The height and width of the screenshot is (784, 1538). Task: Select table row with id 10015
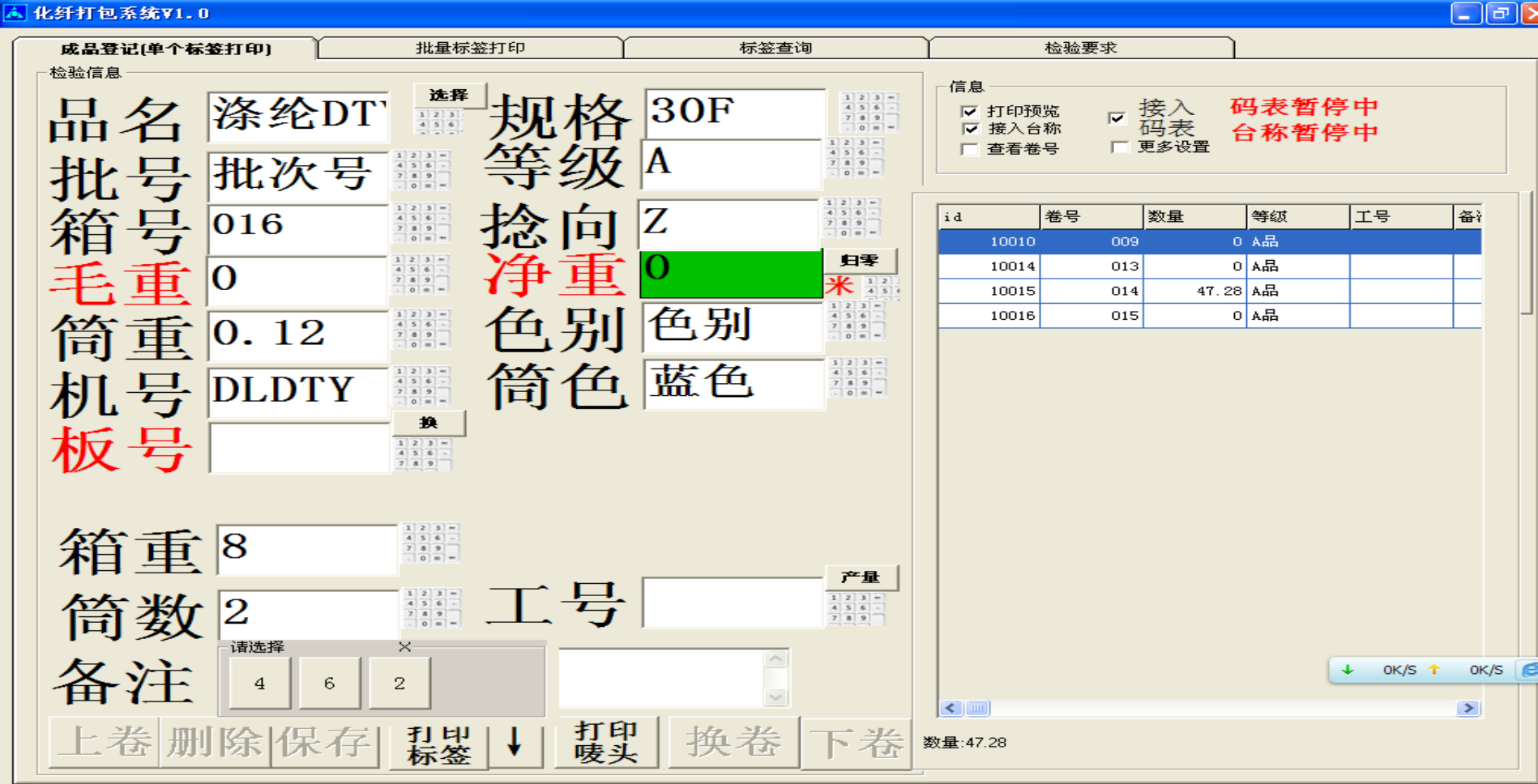point(1210,291)
